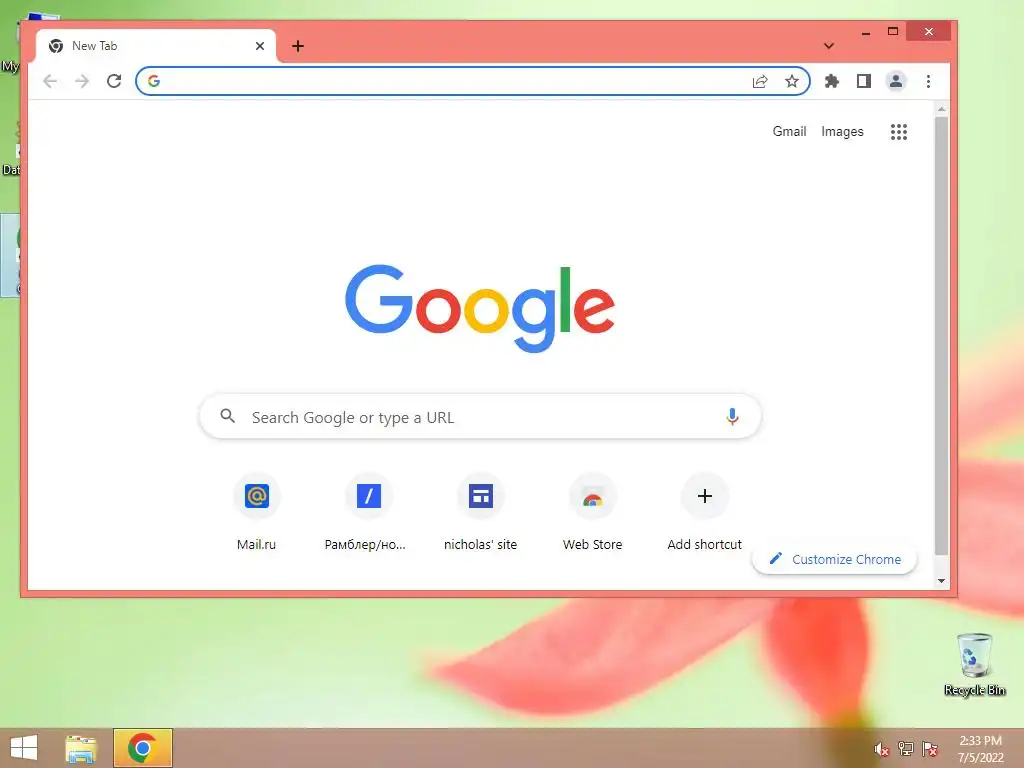Click the scrollbar up arrow
1024x768 pixels.
click(941, 108)
